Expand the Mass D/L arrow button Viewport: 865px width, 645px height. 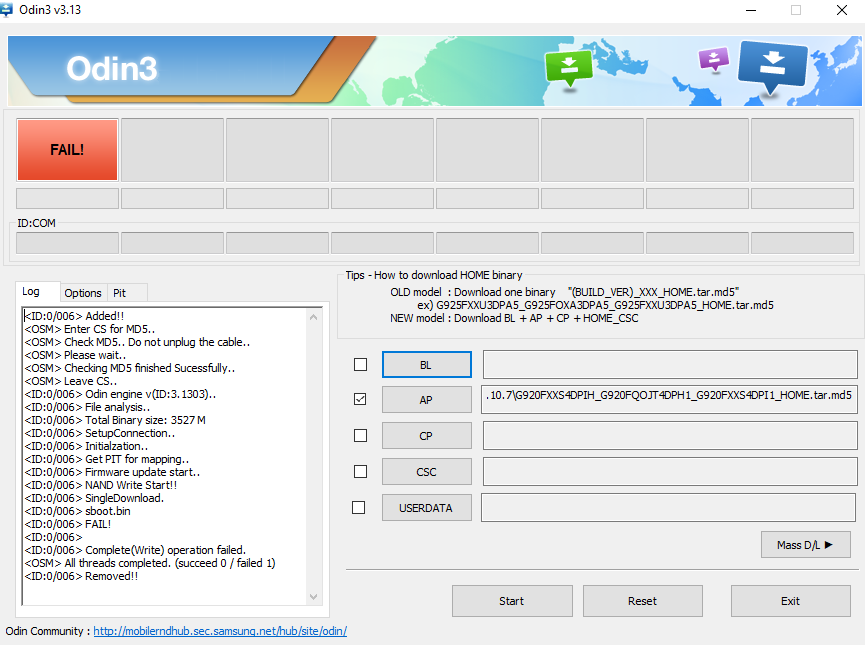(805, 545)
